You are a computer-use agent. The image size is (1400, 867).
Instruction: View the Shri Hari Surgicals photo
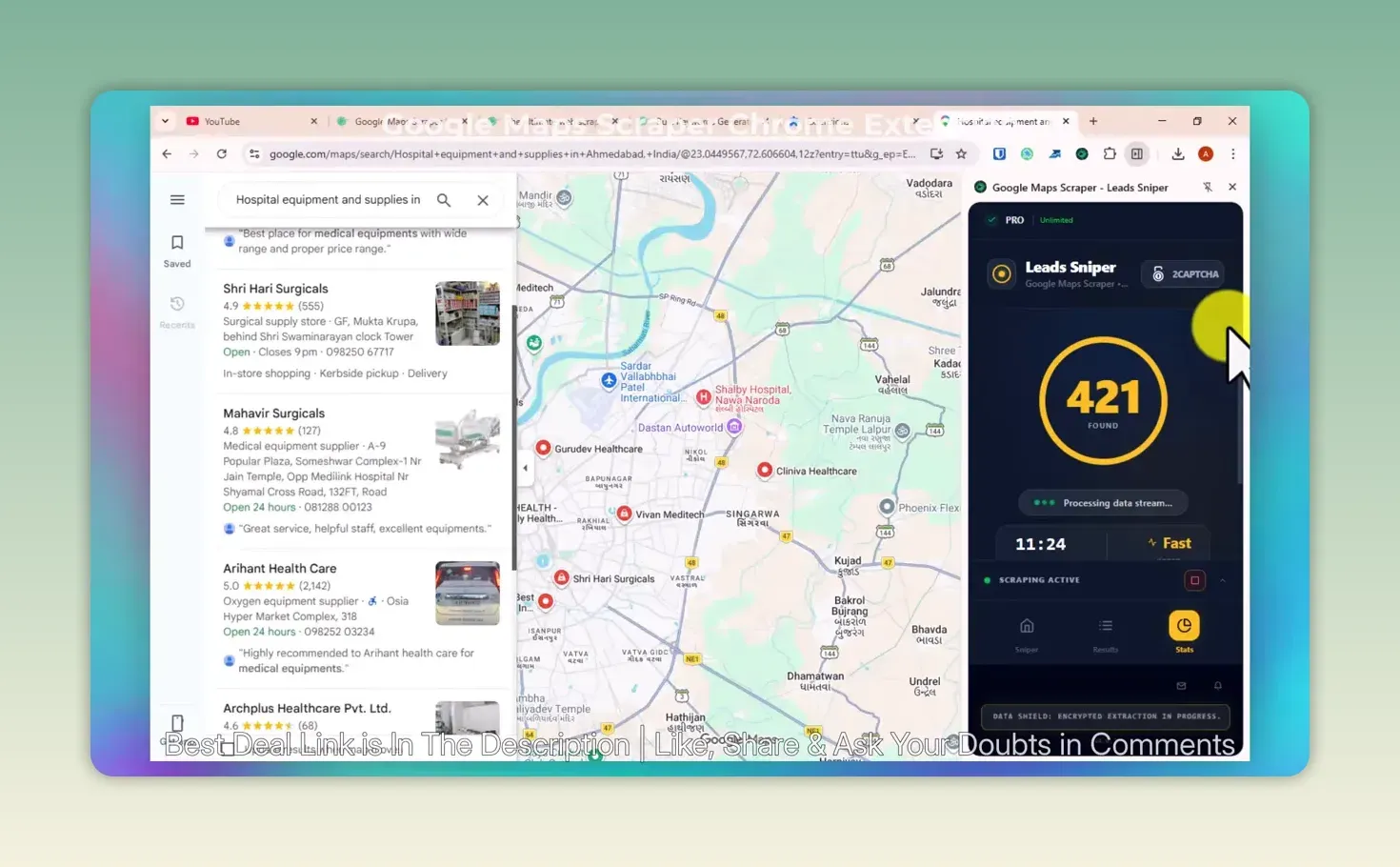point(468,313)
